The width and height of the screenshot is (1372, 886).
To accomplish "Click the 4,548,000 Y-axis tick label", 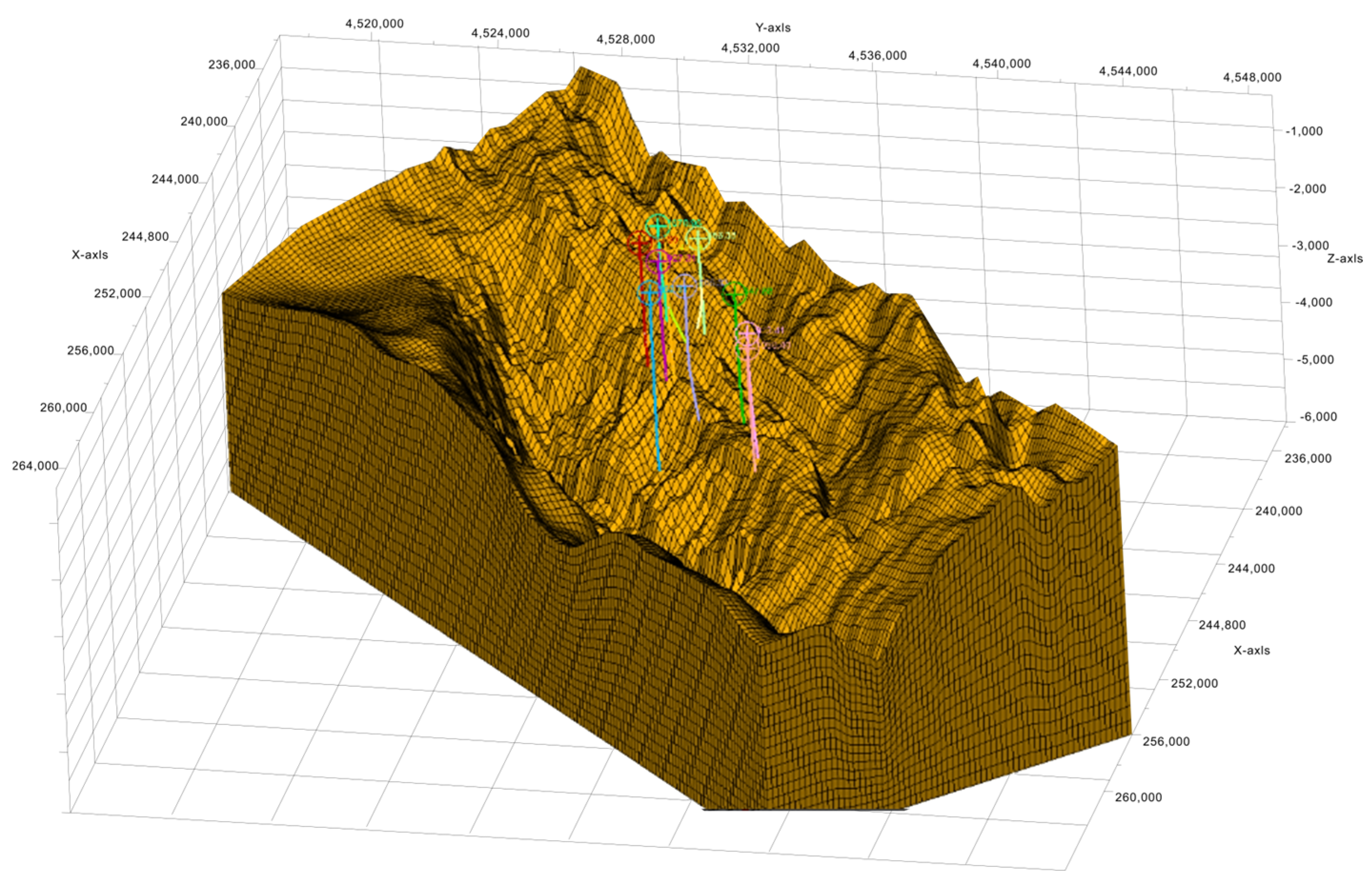I will (1252, 77).
